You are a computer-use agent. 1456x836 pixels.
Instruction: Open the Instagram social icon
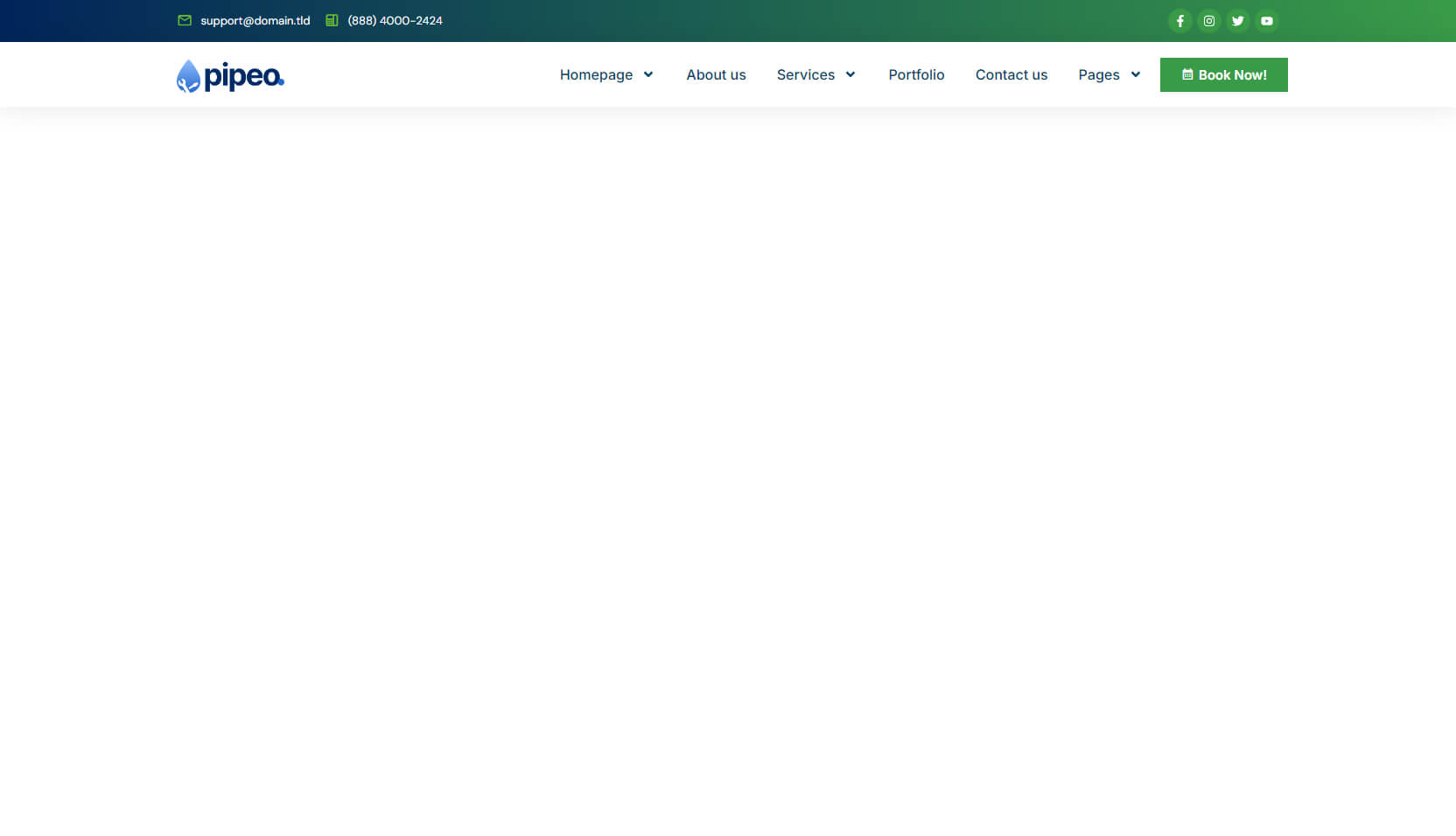[1208, 21]
